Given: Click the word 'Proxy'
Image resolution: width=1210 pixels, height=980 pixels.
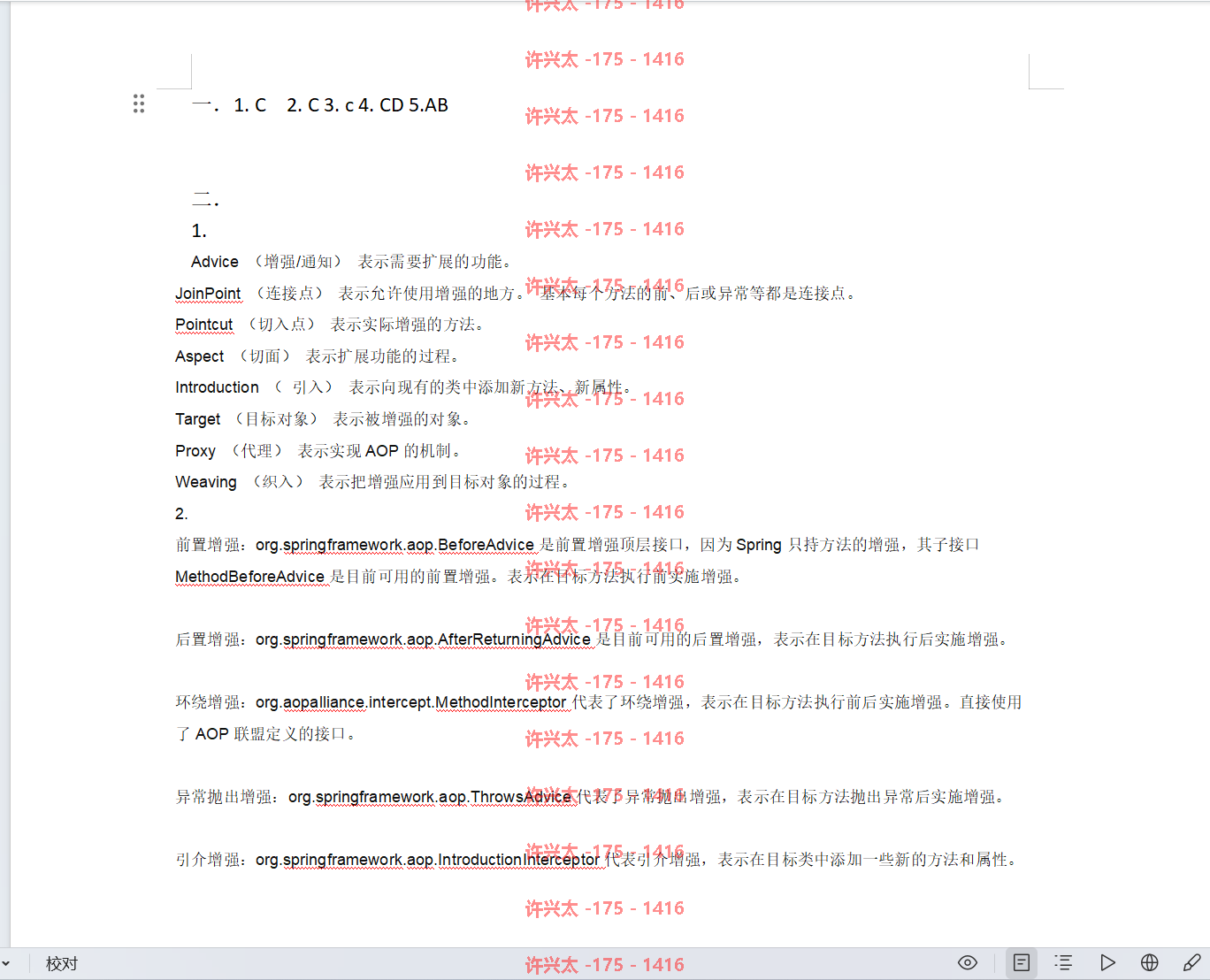Looking at the screenshot, I should pyautogui.click(x=195, y=451).
